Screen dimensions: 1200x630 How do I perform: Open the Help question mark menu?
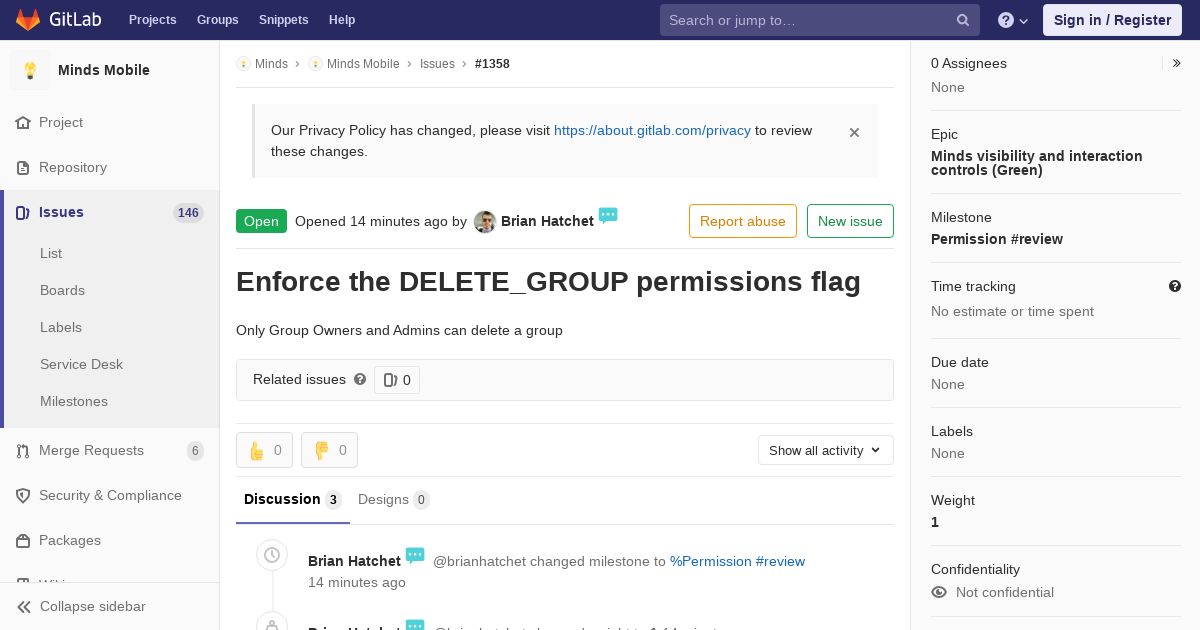click(1013, 20)
